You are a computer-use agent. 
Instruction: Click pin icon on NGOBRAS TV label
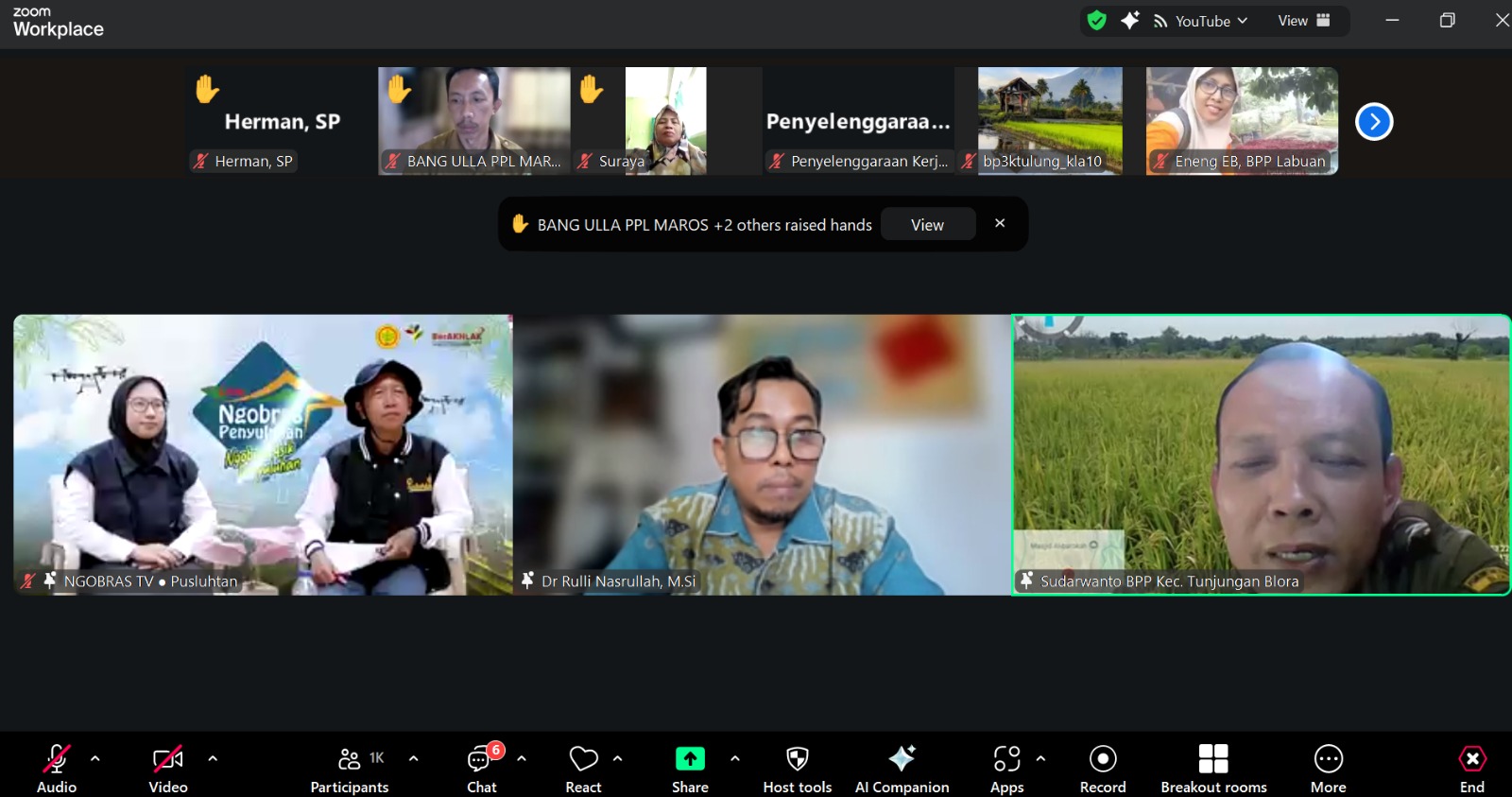[x=50, y=580]
